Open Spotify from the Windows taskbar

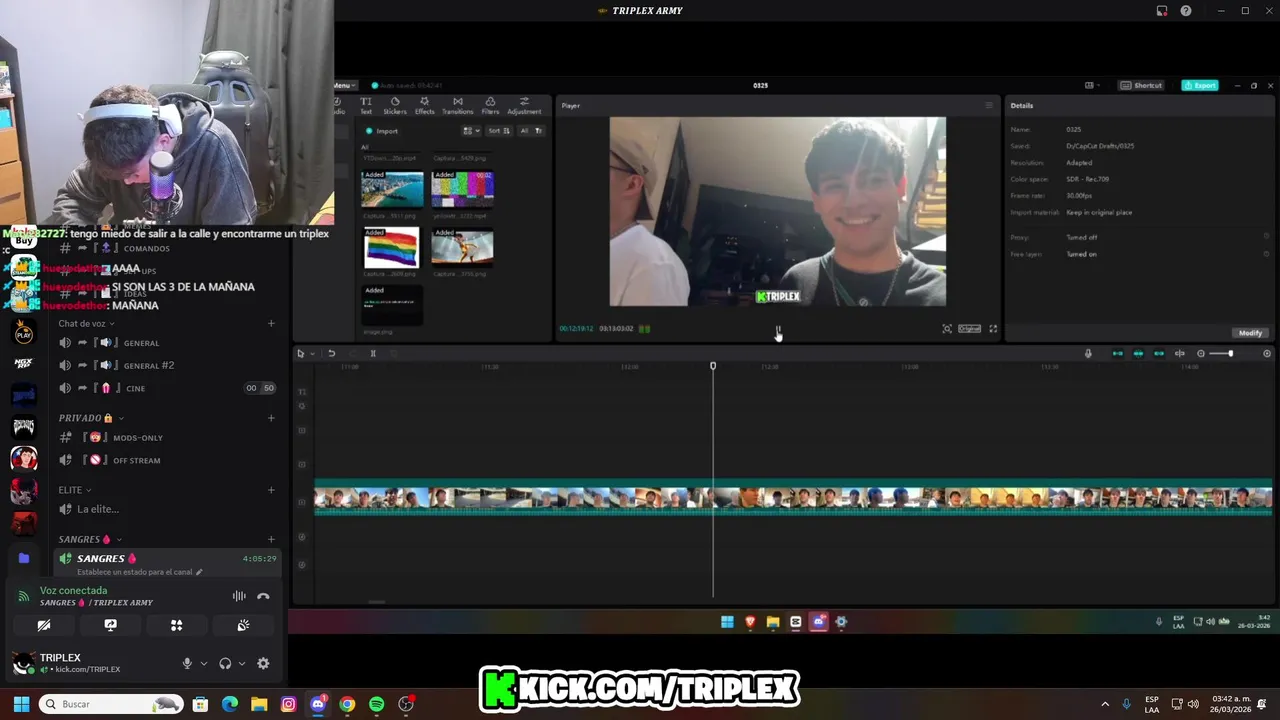pos(376,704)
